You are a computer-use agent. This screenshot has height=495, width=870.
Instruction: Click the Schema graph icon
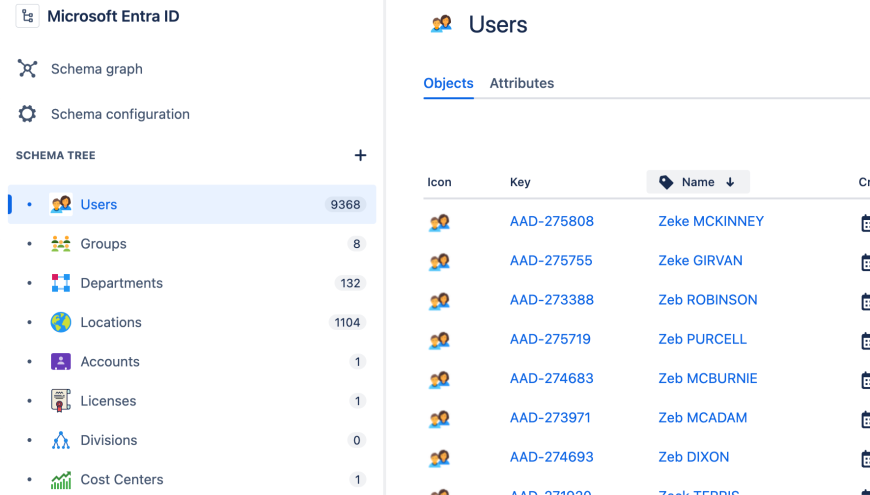point(27,69)
